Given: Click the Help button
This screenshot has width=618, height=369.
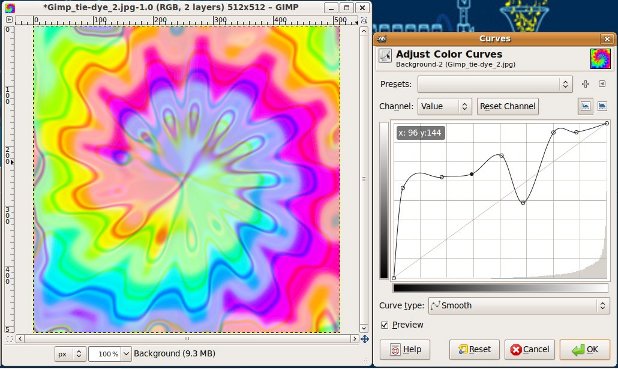Looking at the screenshot, I should (405, 349).
